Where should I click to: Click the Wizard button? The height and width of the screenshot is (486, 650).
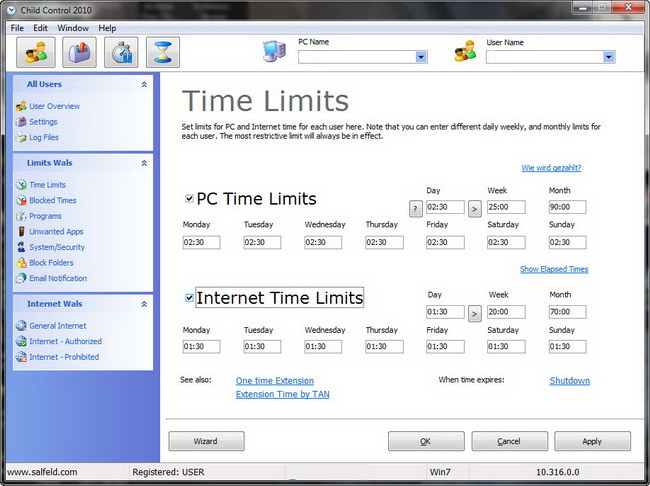[206, 441]
